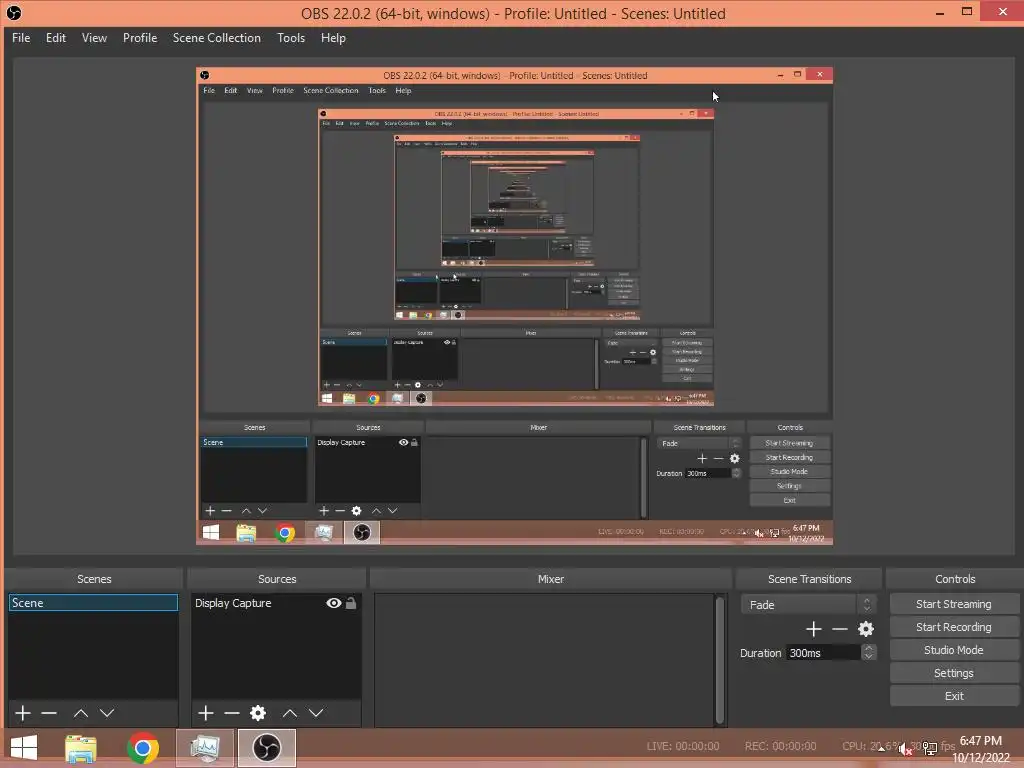Decrease Duration with down arrow

click(x=869, y=656)
